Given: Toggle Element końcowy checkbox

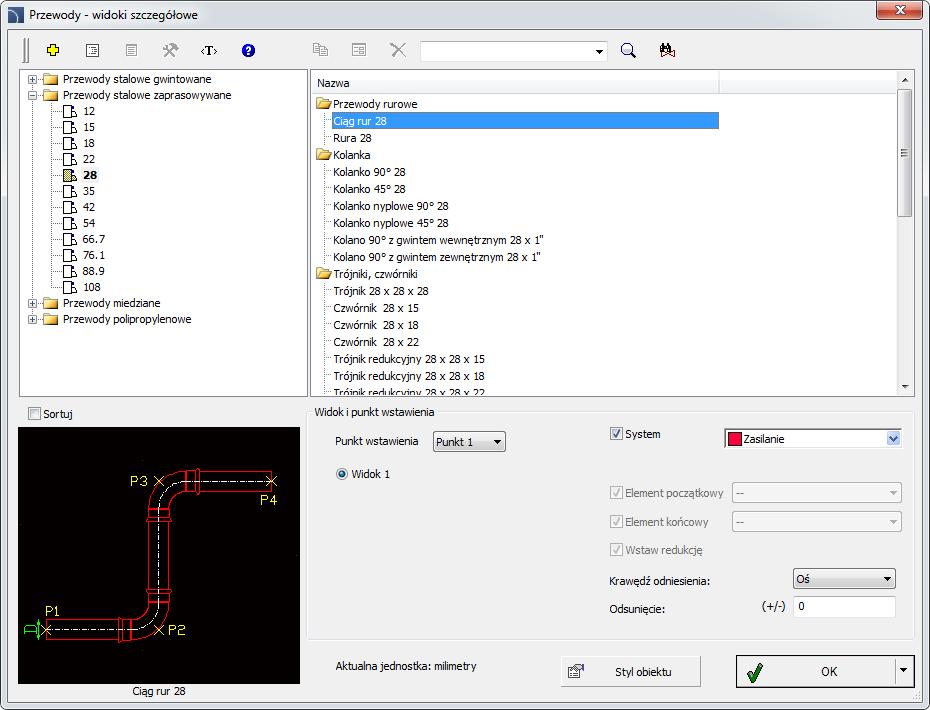Looking at the screenshot, I should click(616, 521).
